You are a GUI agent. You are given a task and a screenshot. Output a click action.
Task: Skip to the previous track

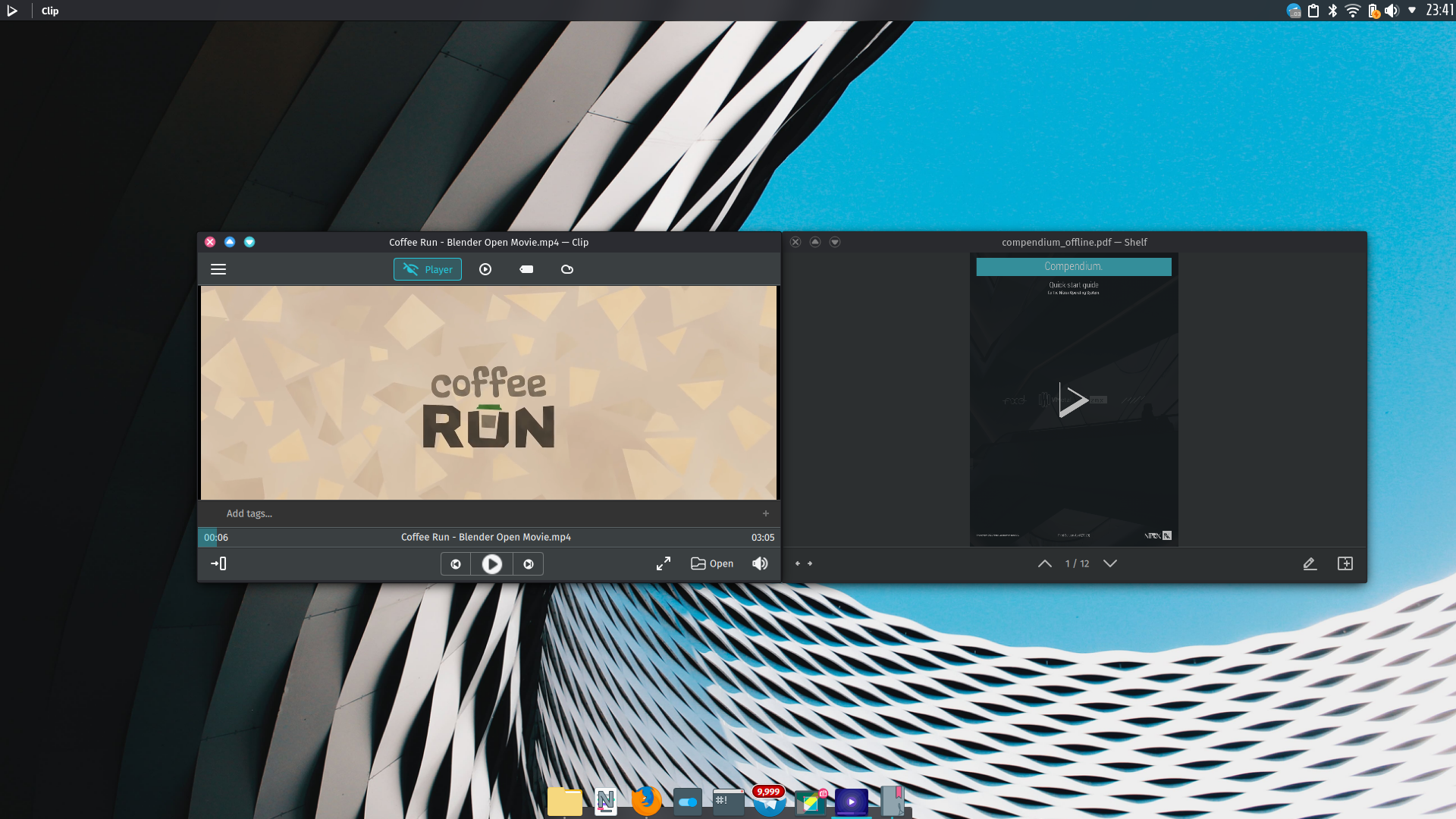[x=456, y=564]
